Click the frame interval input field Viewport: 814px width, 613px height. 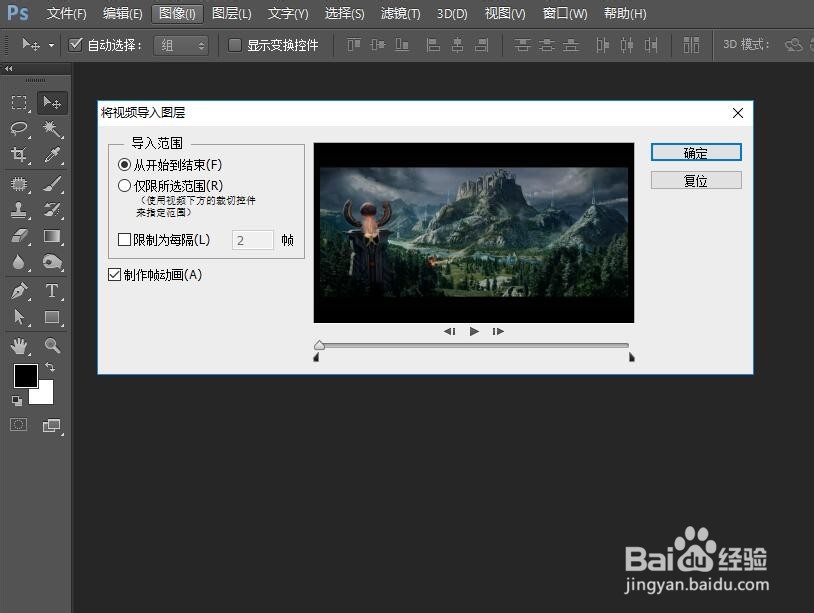(x=253, y=240)
